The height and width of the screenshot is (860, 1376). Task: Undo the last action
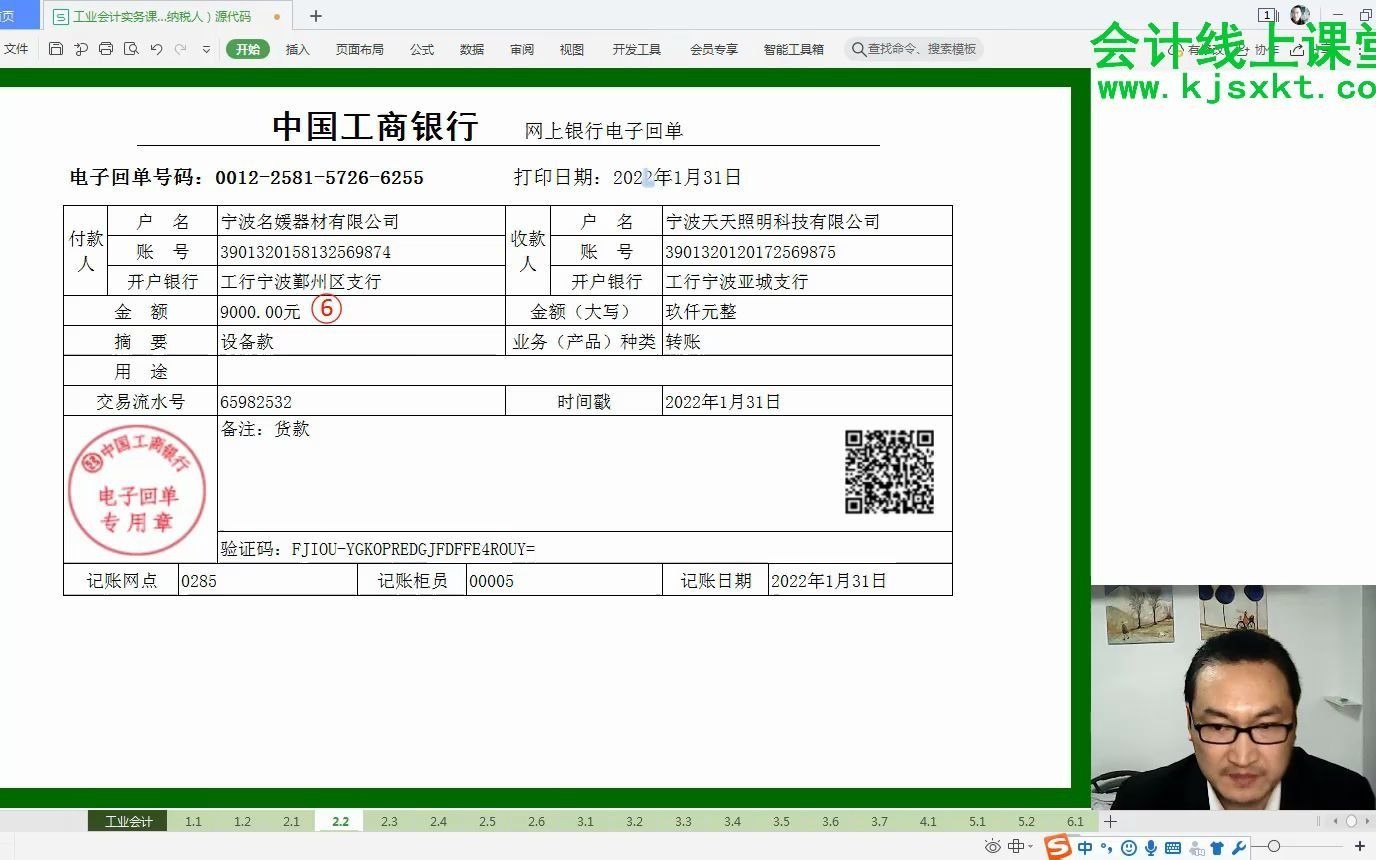click(x=156, y=49)
